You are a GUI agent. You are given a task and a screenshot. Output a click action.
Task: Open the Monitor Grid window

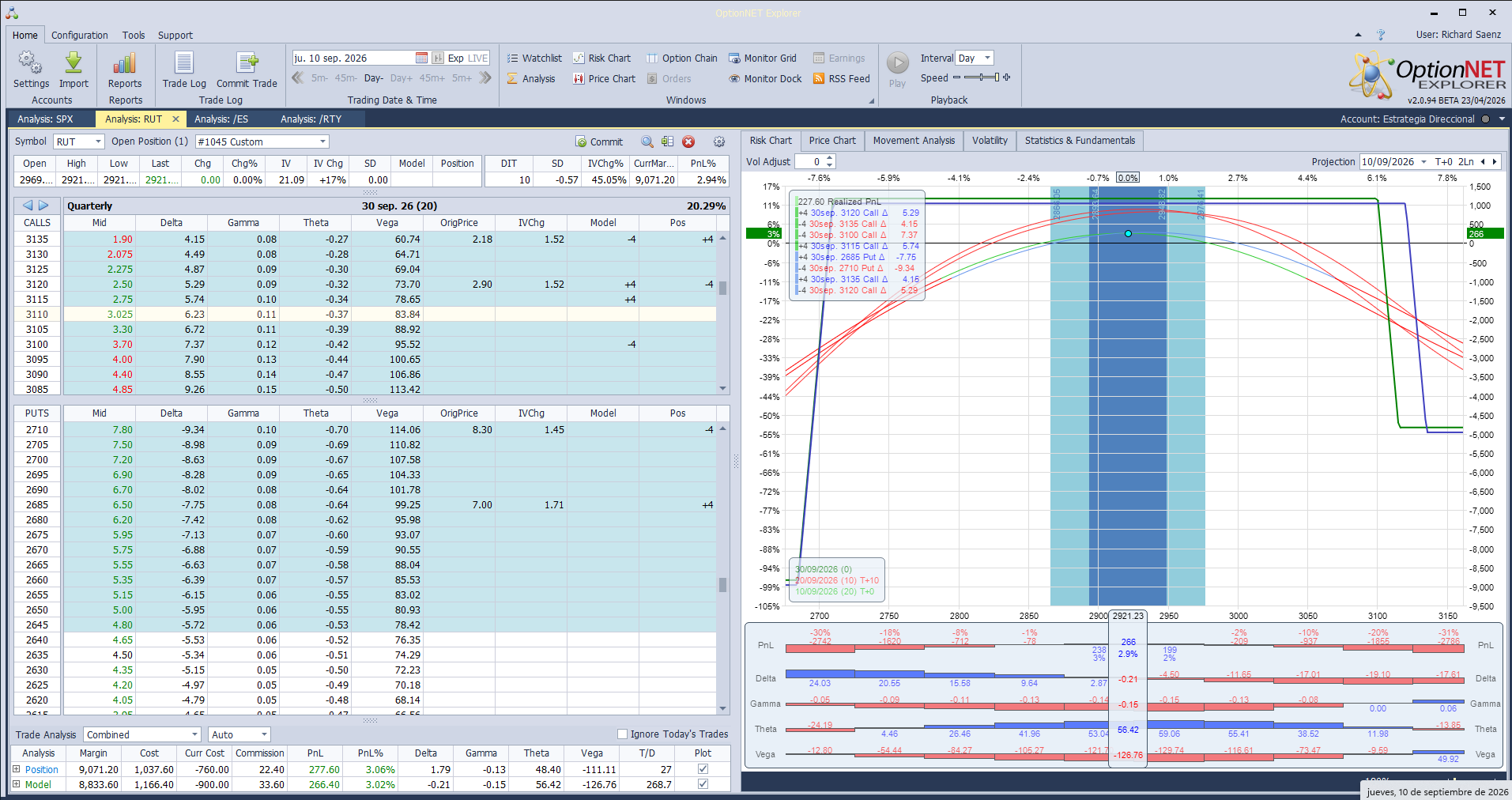click(762, 58)
